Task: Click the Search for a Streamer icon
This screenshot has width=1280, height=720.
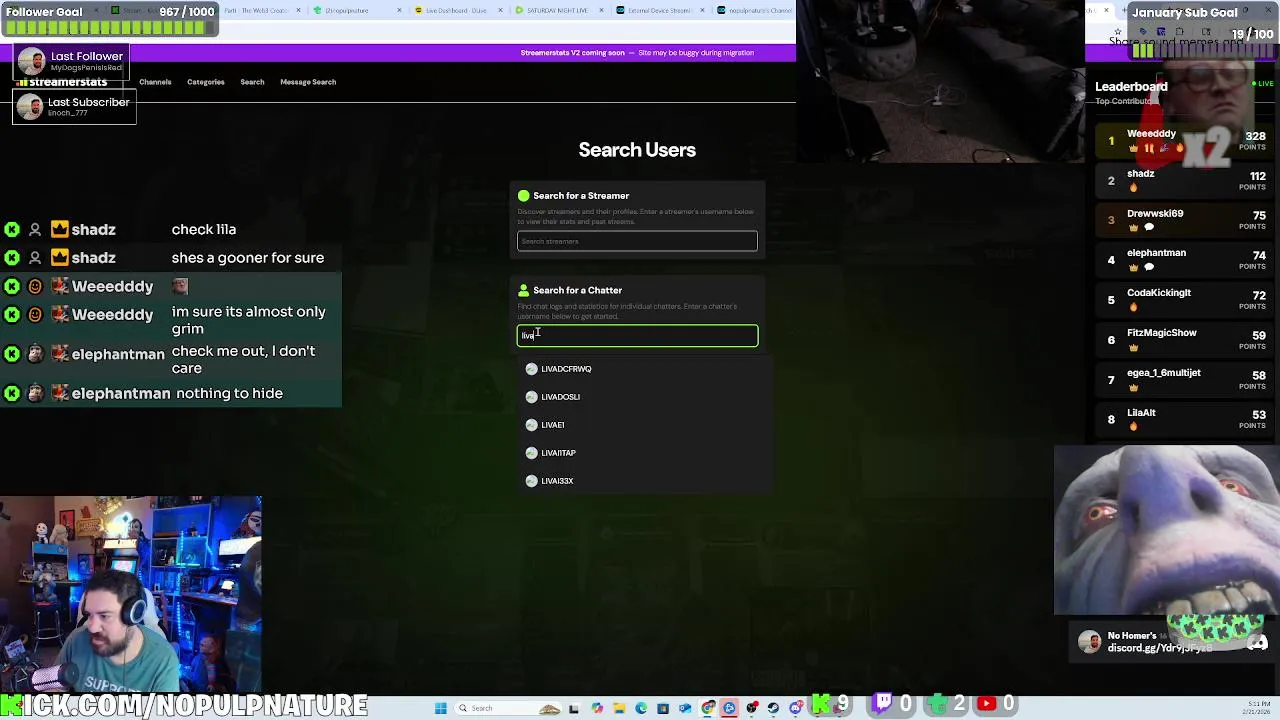Action: [523, 196]
